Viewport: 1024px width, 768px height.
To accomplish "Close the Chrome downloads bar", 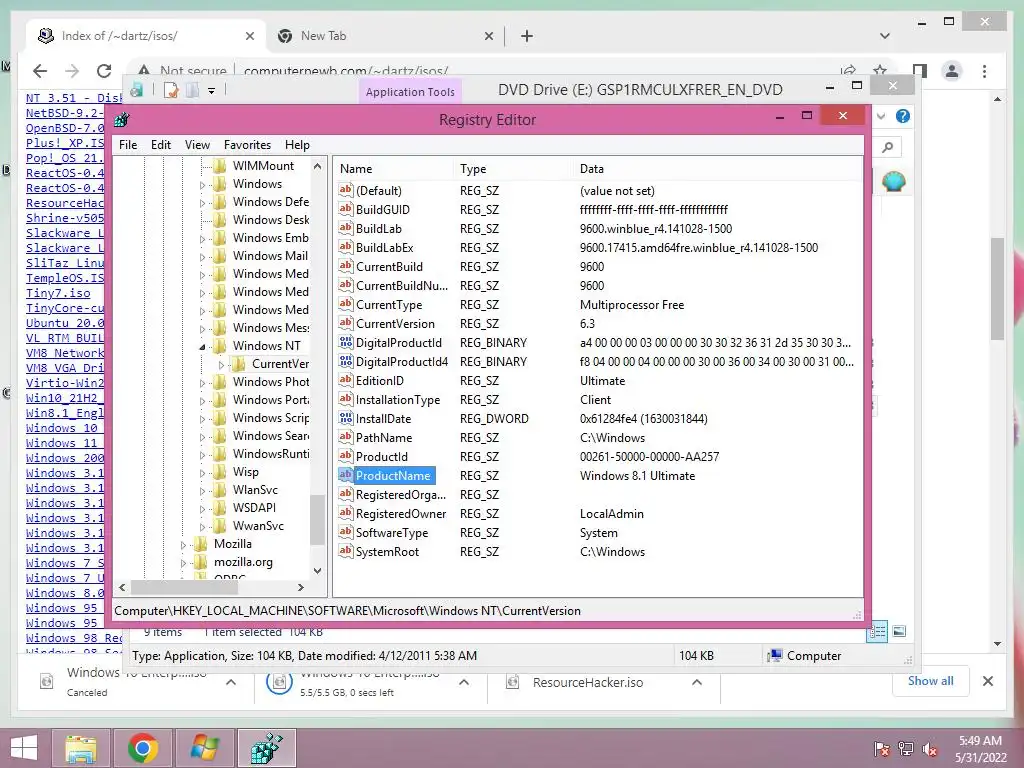I will 988,681.
